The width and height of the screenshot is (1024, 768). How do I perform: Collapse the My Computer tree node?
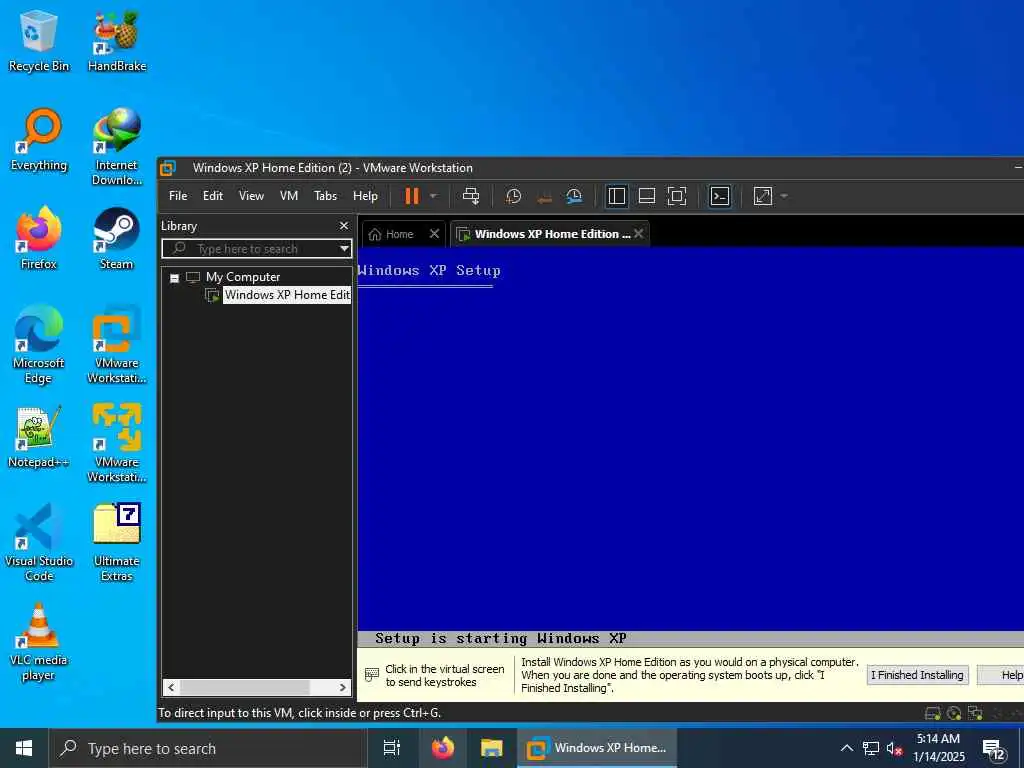tap(174, 278)
